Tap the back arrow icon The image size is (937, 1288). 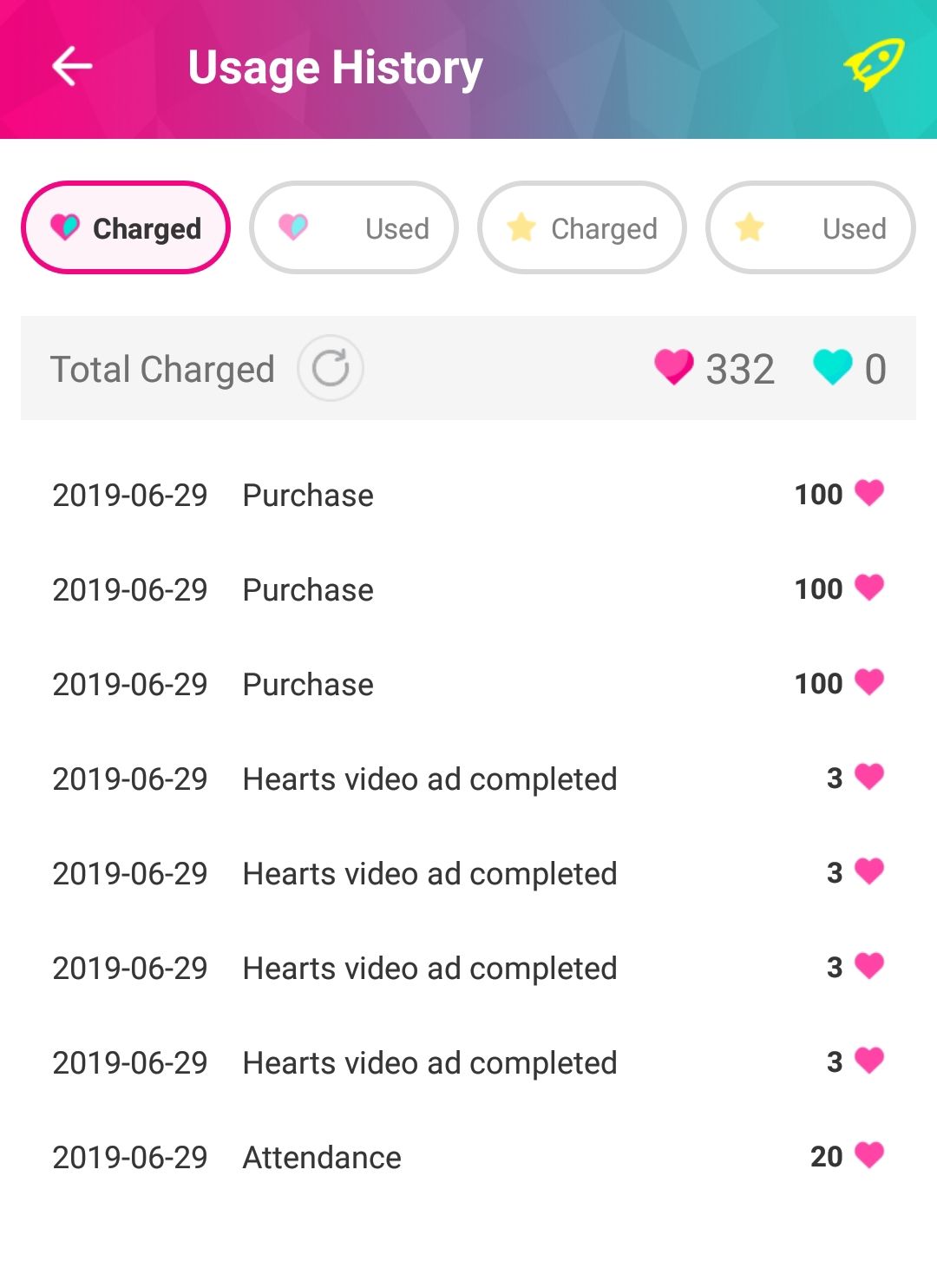point(72,67)
